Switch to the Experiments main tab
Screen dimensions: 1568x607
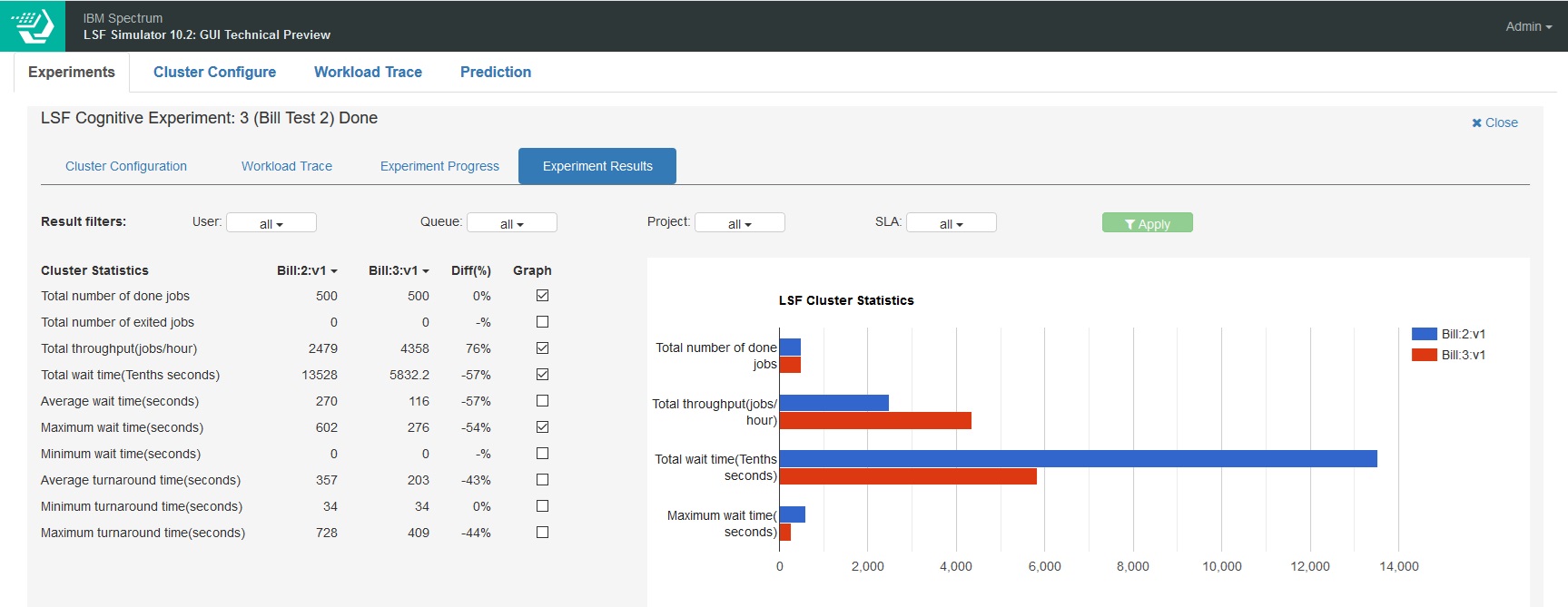[72, 73]
